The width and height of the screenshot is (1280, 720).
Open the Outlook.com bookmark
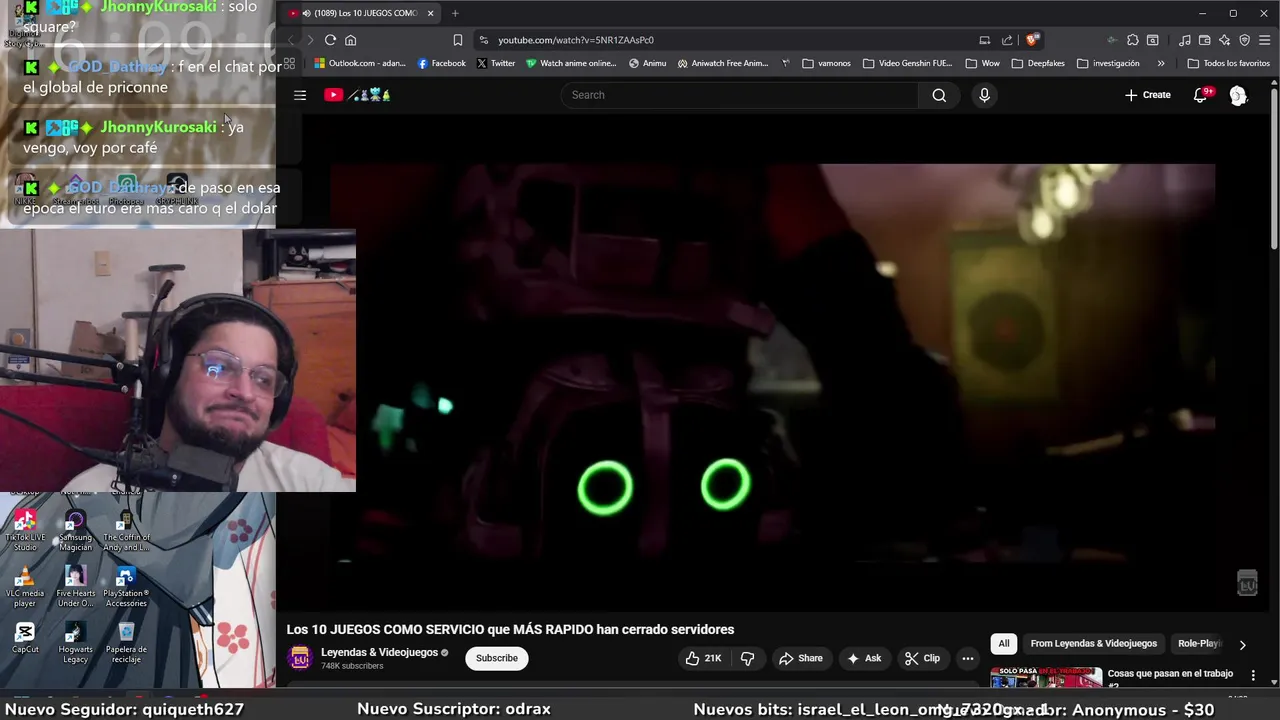coord(360,63)
